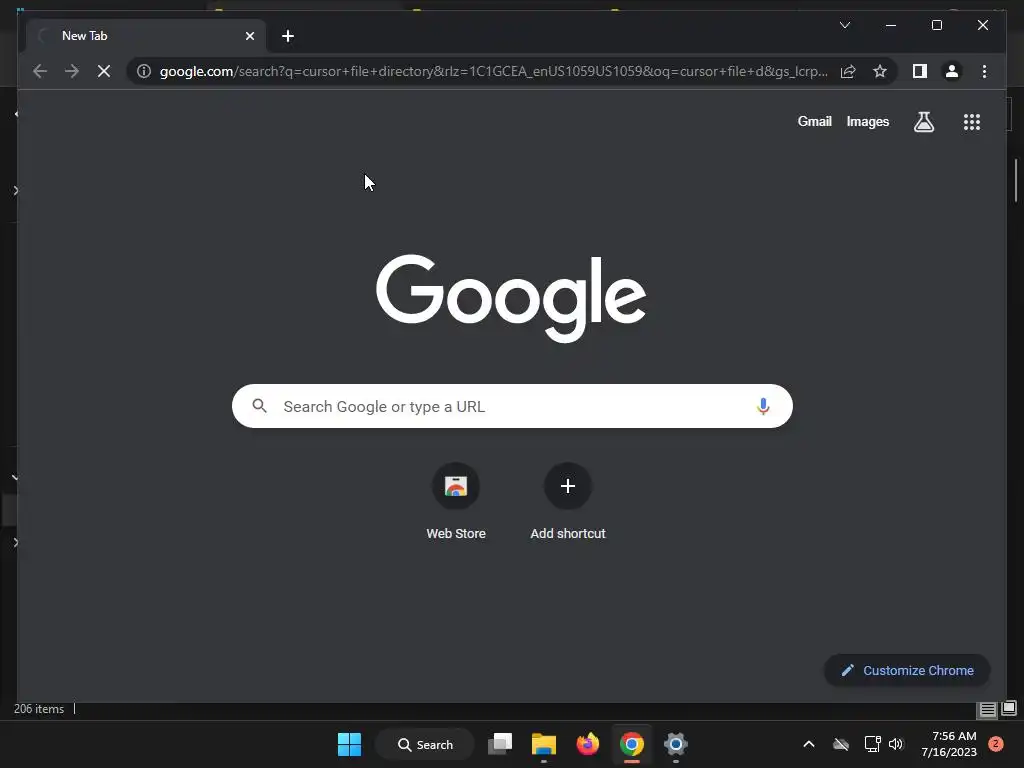Open File Explorer from taskbar

click(543, 744)
